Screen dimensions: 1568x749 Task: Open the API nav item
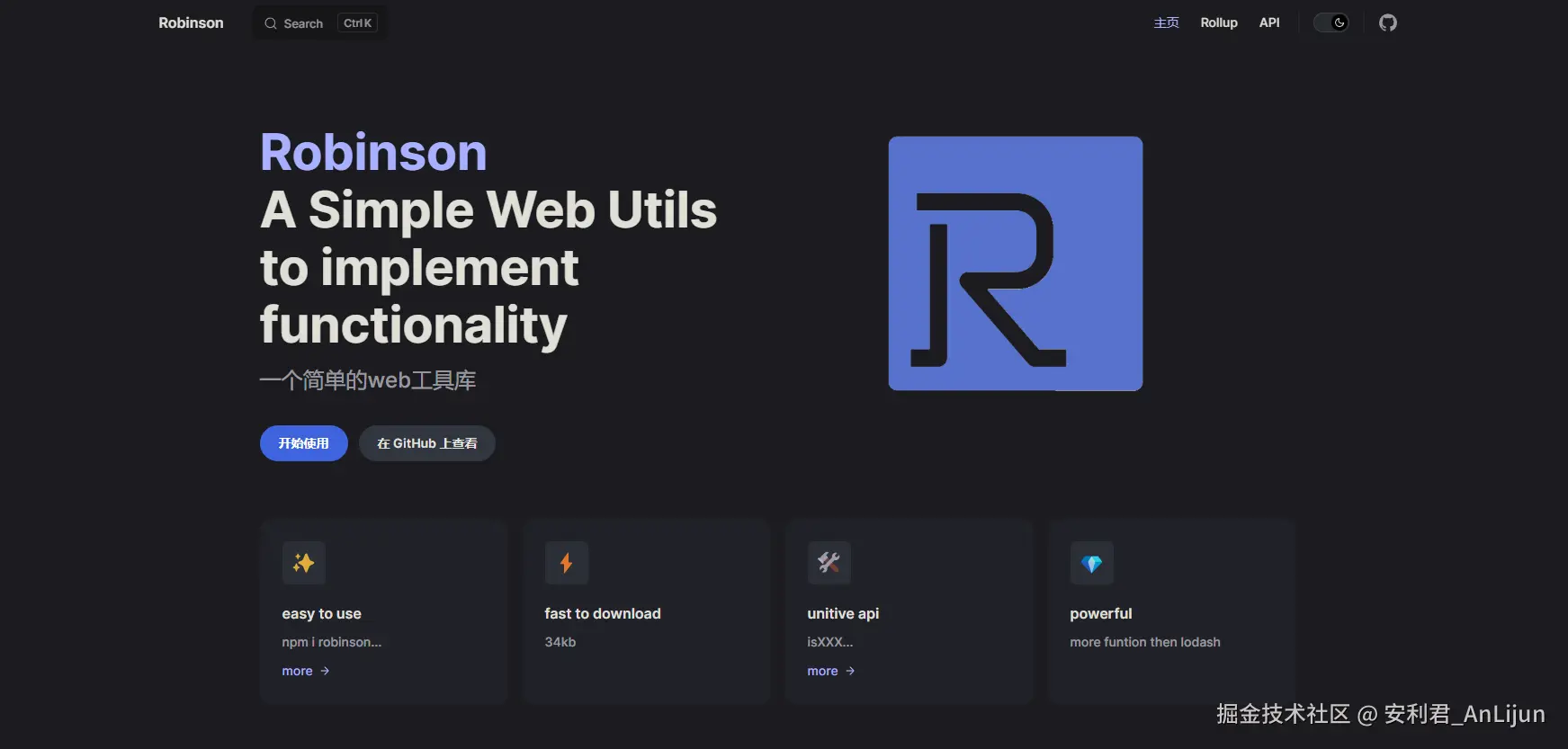tap(1269, 23)
